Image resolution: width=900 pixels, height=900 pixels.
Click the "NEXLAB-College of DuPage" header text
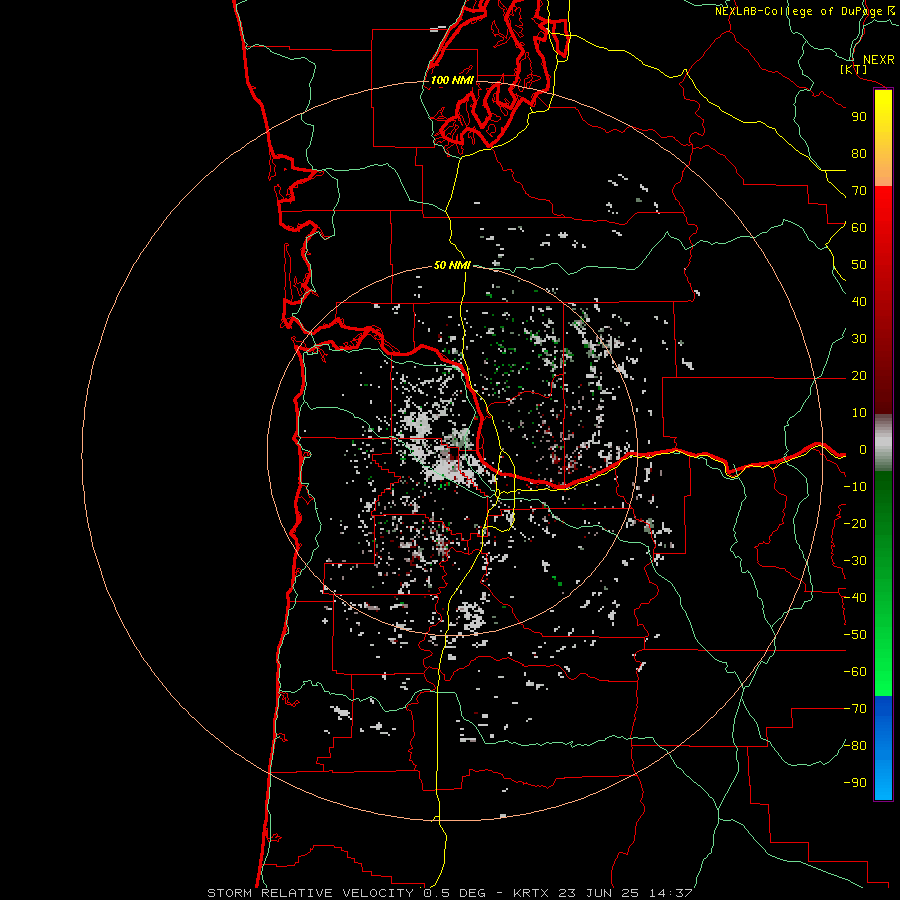click(x=798, y=11)
